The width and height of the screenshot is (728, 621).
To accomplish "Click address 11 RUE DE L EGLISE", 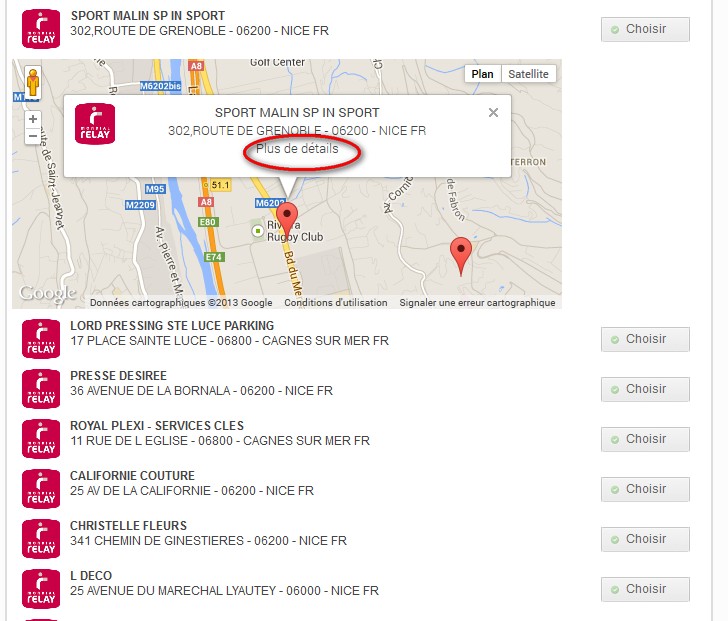I will 220,441.
